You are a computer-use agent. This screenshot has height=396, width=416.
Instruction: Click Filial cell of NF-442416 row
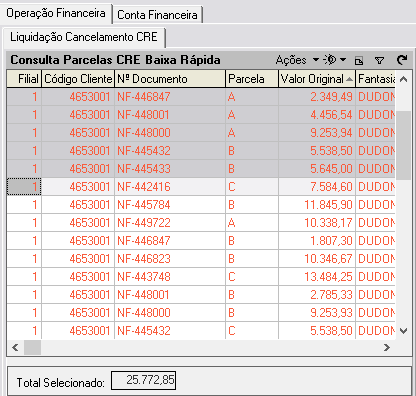click(24, 187)
